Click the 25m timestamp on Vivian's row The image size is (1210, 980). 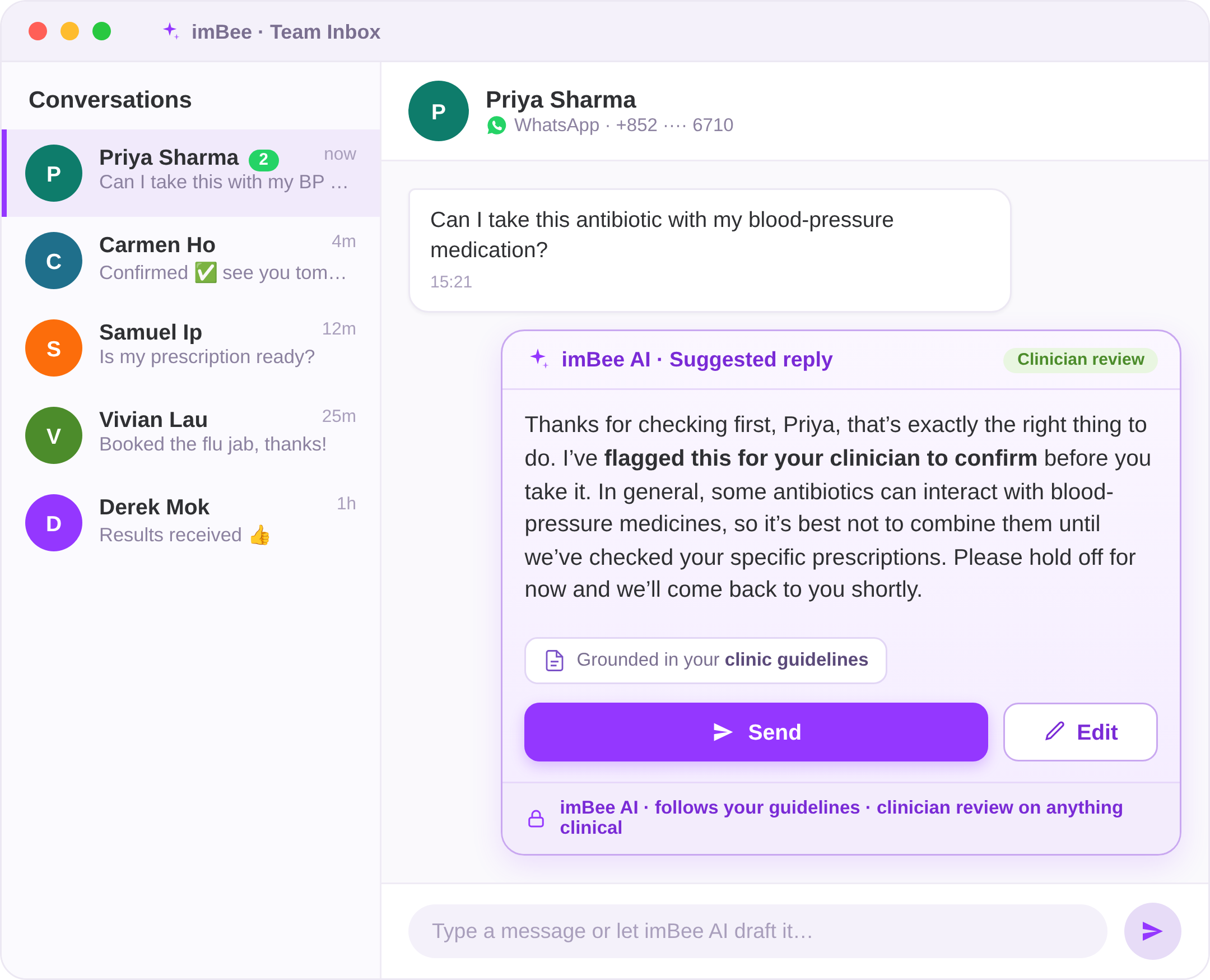coord(338,416)
